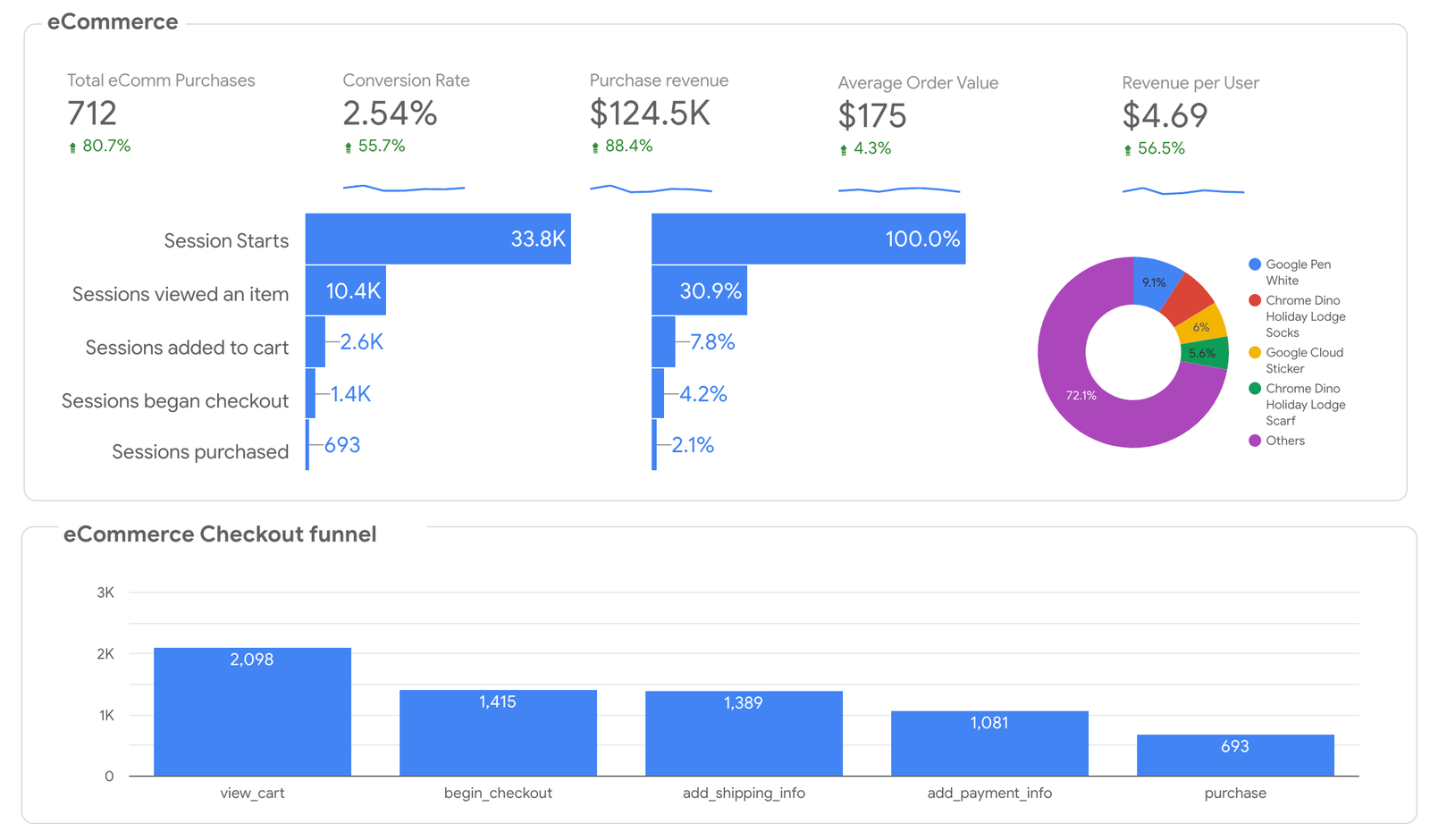Select the view_cart bar showing 2,098
This screenshot has height=840, width=1430.
tap(252, 711)
